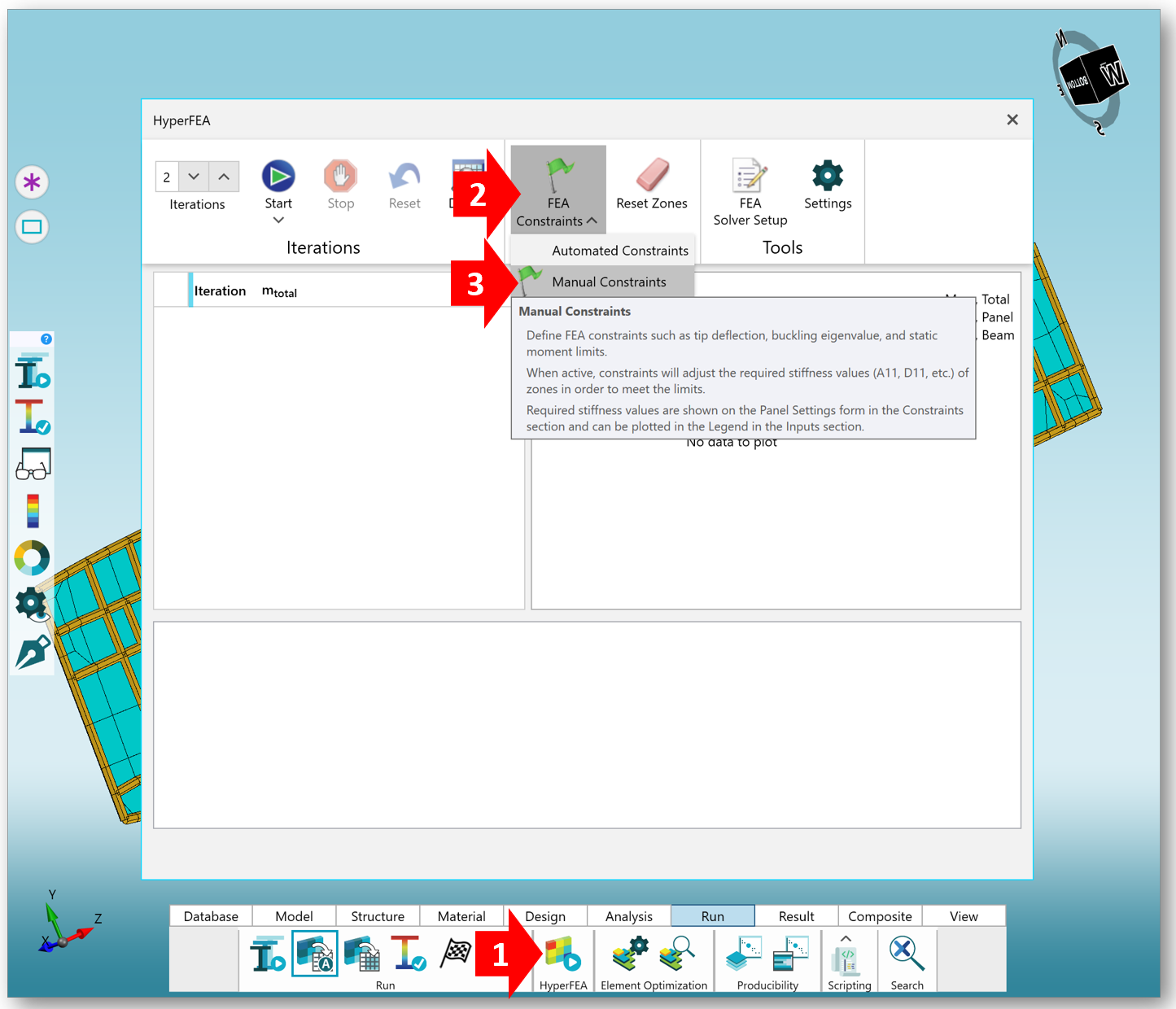This screenshot has width=1176, height=1009.
Task: Click the m total column header
Action: tap(279, 291)
